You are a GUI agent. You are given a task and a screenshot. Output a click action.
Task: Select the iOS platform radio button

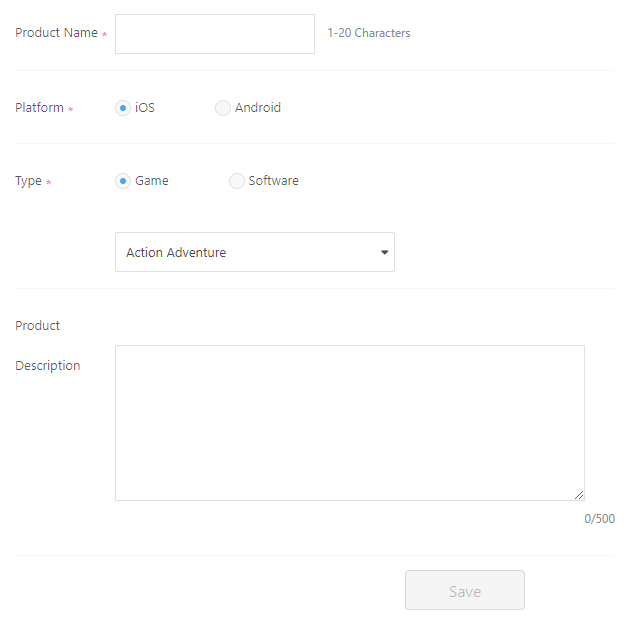point(123,108)
